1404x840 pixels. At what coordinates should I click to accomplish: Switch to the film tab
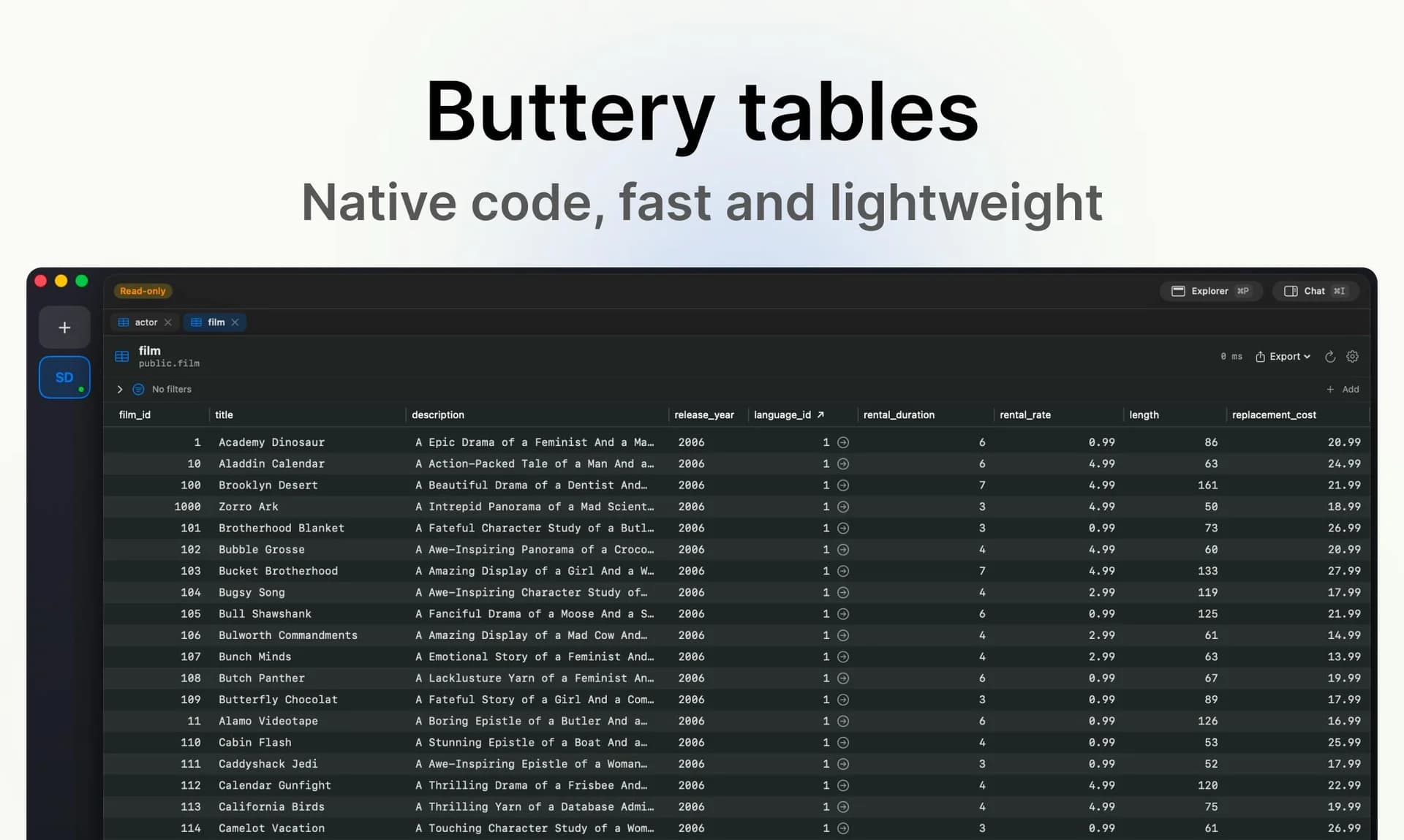216,322
